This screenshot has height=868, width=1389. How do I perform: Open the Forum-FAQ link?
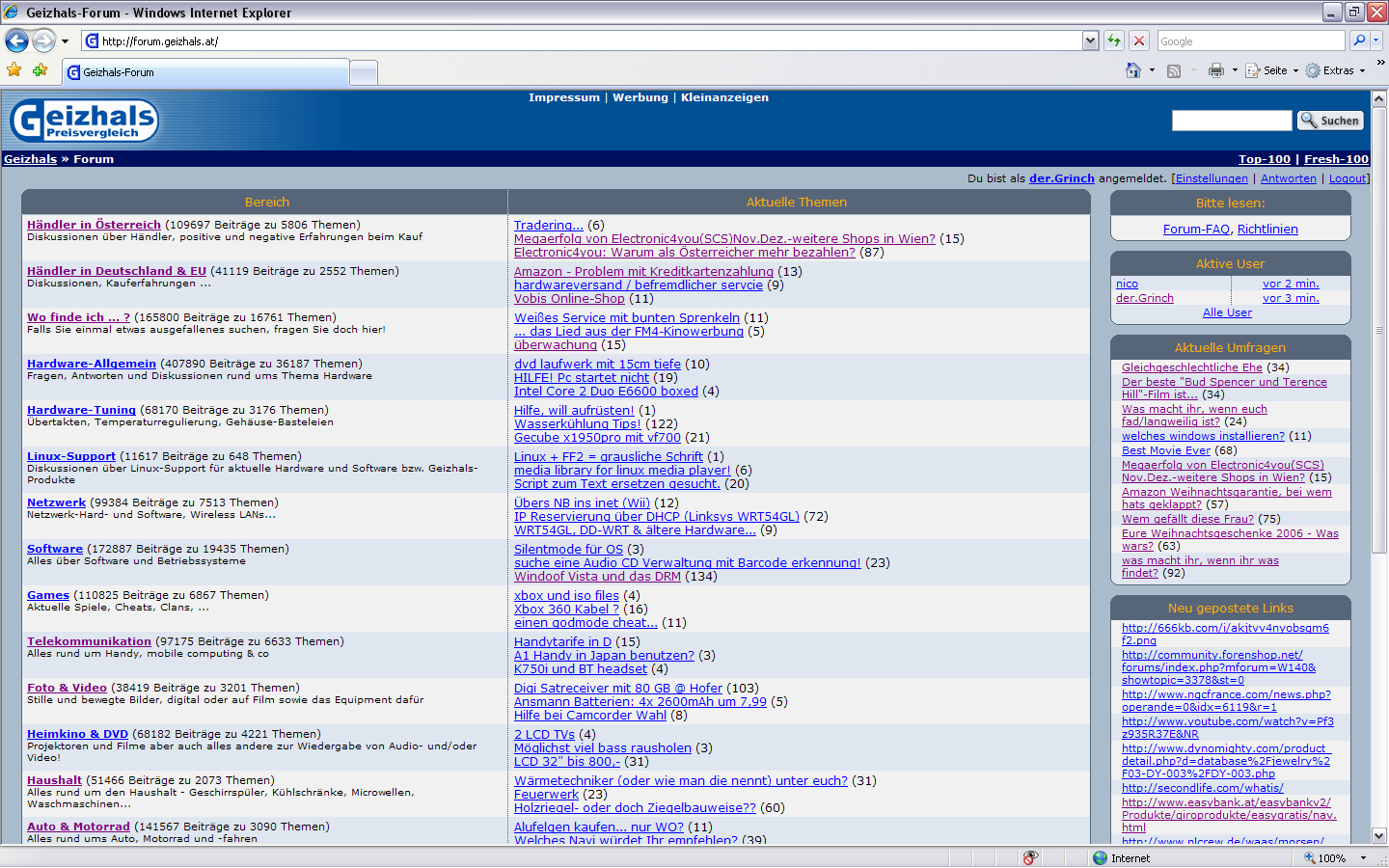pyautogui.click(x=1196, y=230)
